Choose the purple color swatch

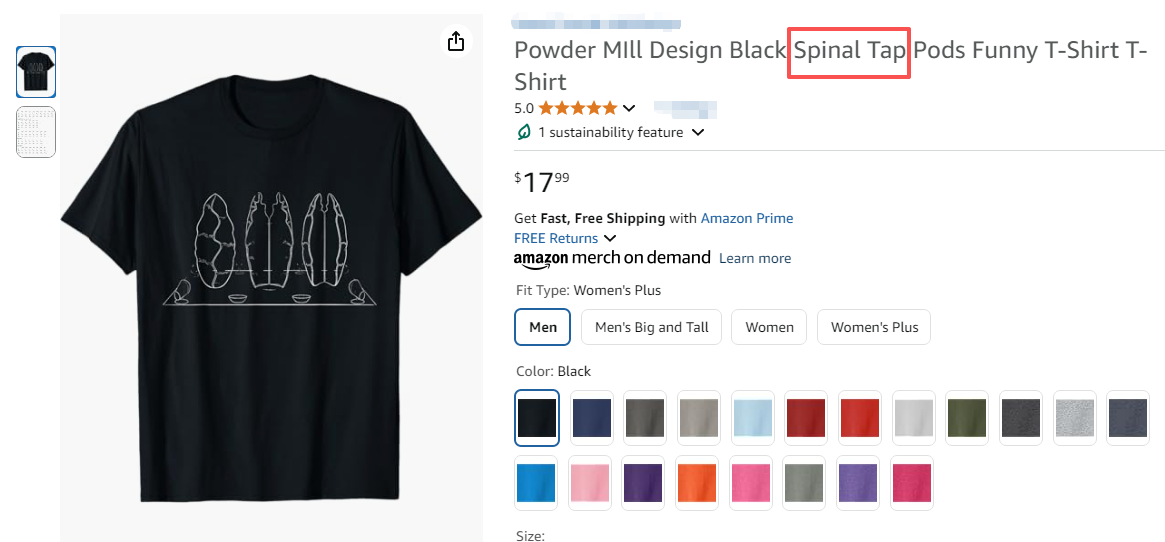[645, 483]
